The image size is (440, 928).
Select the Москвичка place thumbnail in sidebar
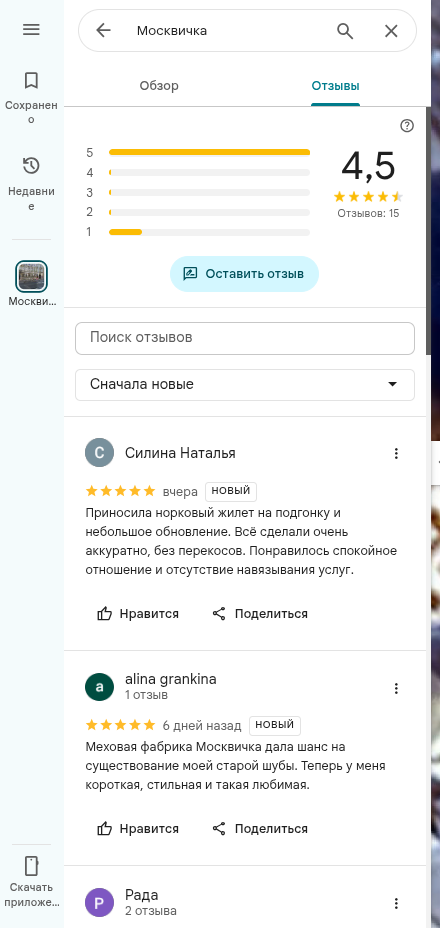(x=31, y=276)
